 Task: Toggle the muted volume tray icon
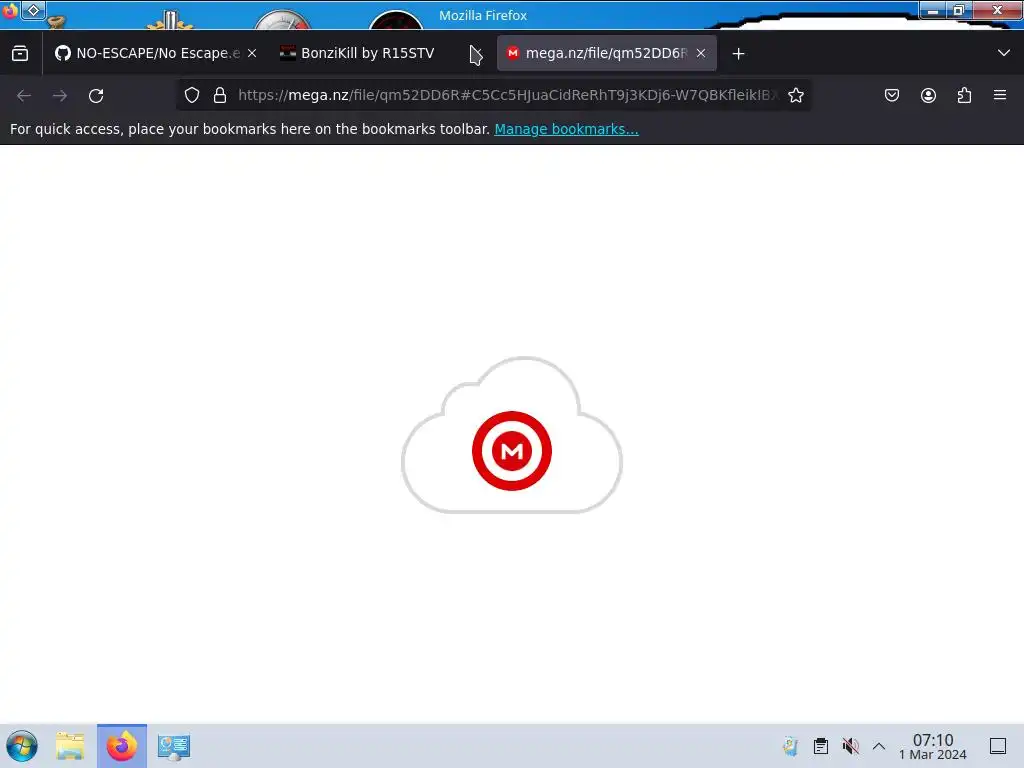coord(850,746)
